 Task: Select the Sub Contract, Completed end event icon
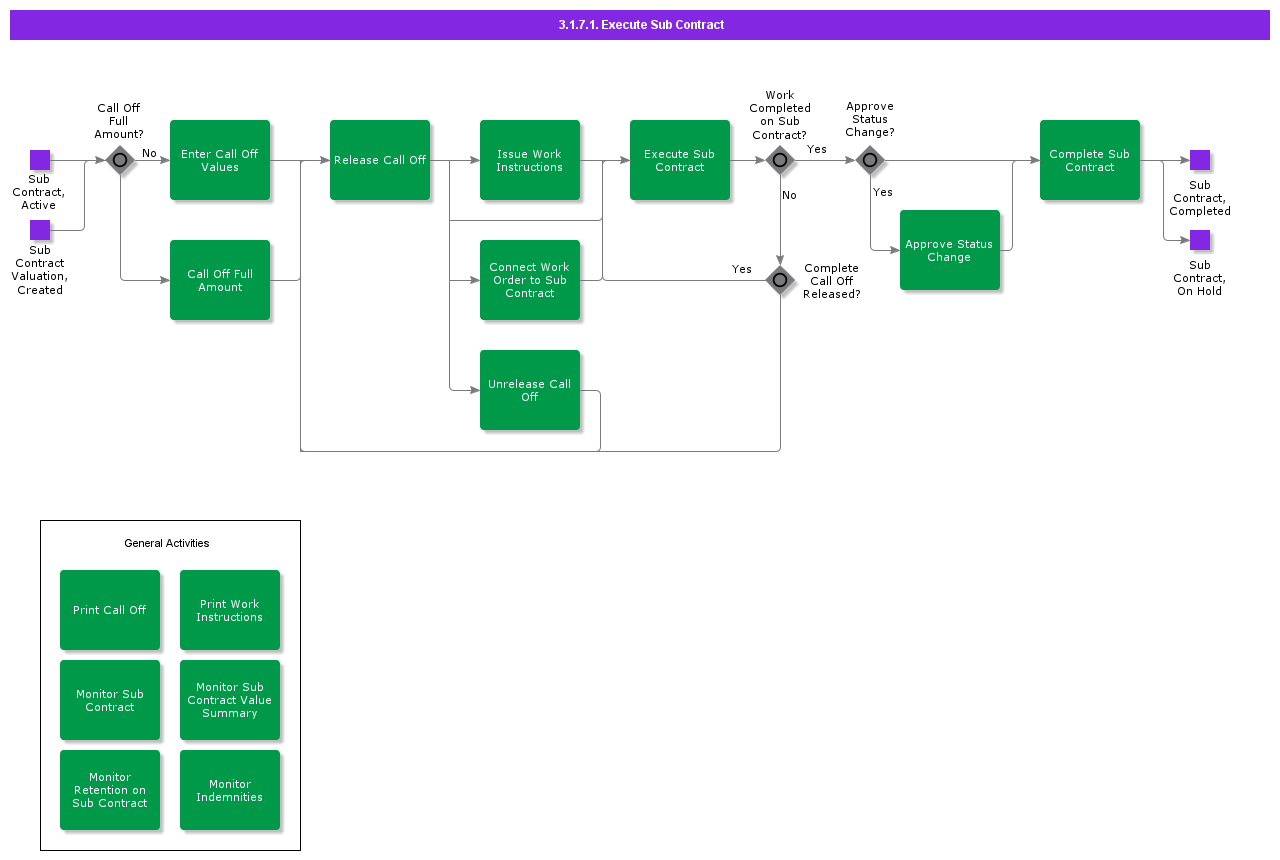click(1199, 159)
